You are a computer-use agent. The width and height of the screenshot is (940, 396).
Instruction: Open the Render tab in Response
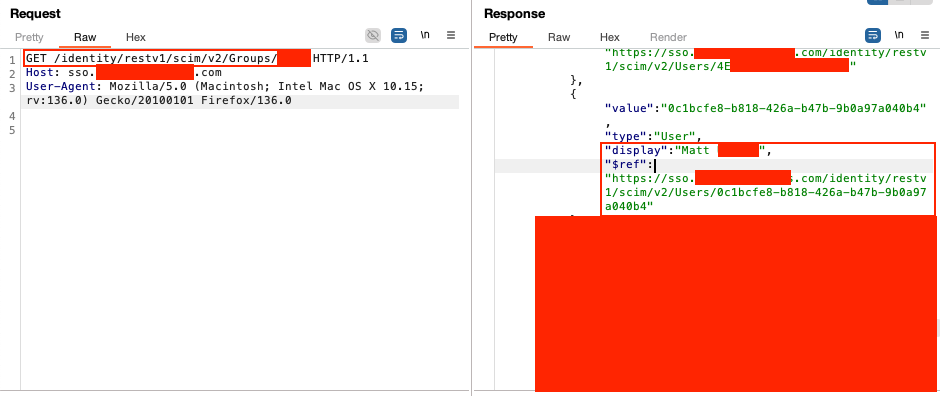tap(668, 37)
